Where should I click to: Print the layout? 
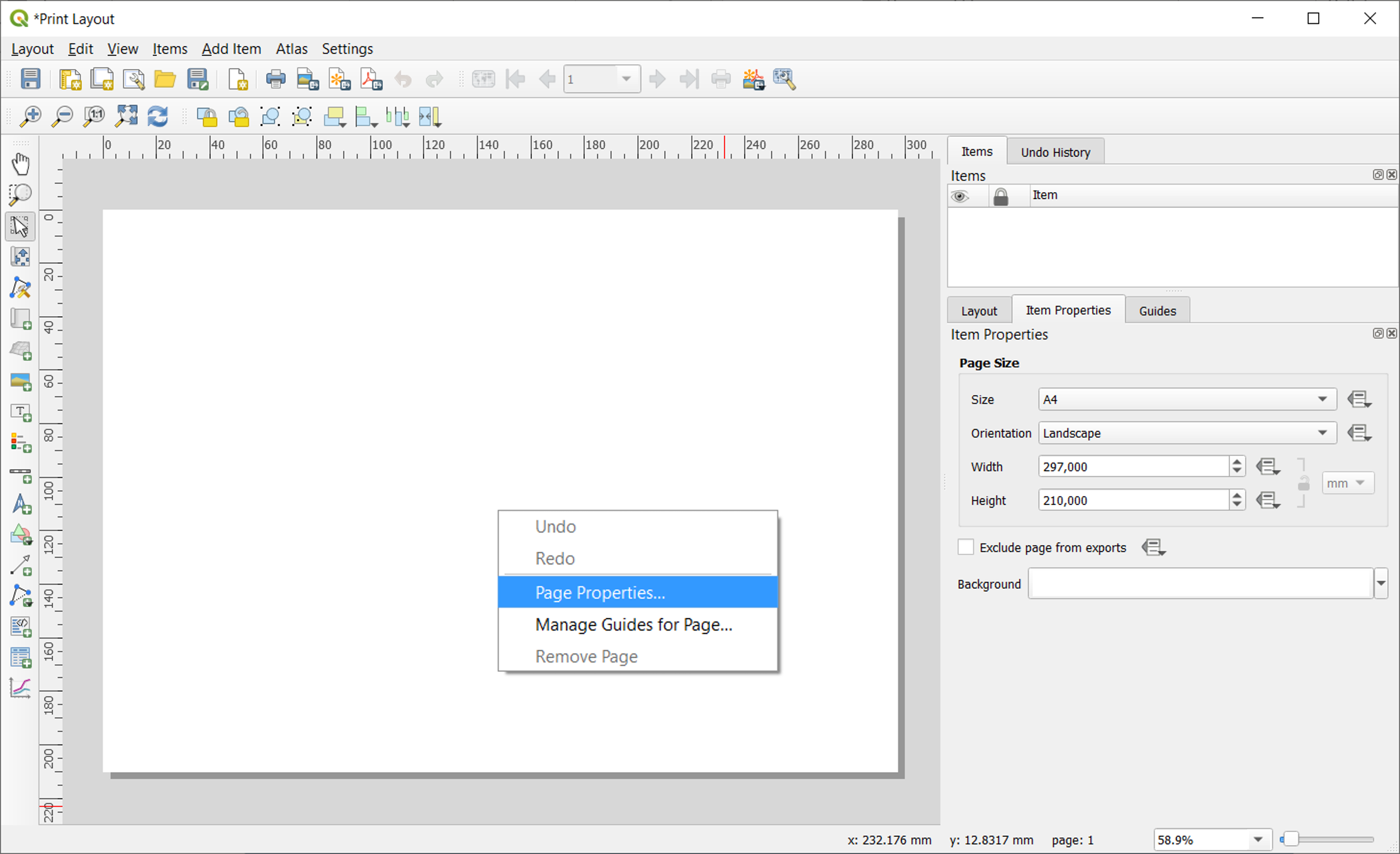(x=276, y=79)
